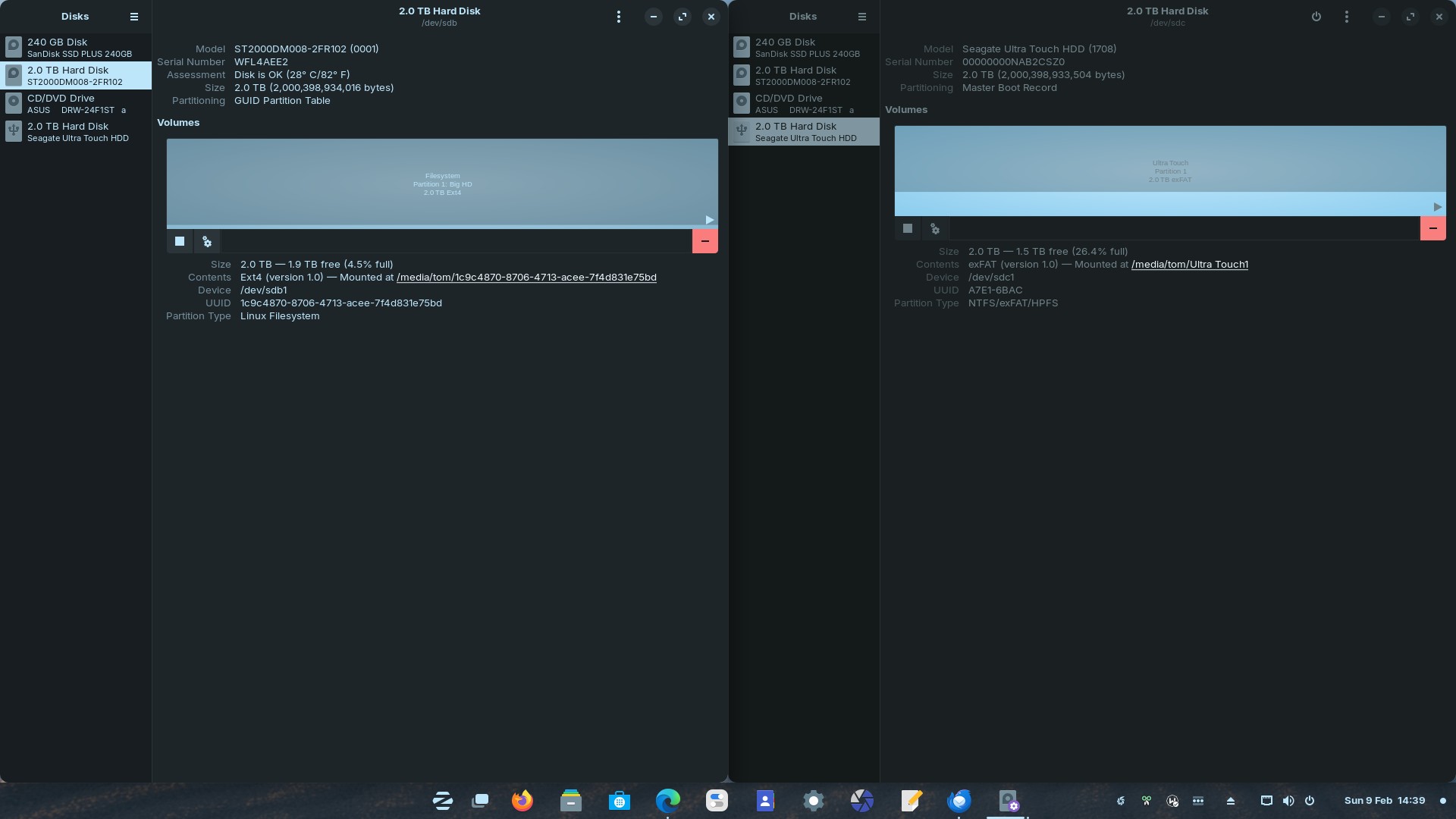This screenshot has width=1456, height=819.
Task: Open gear options for Ultra Touch partition
Action: [x=935, y=228]
